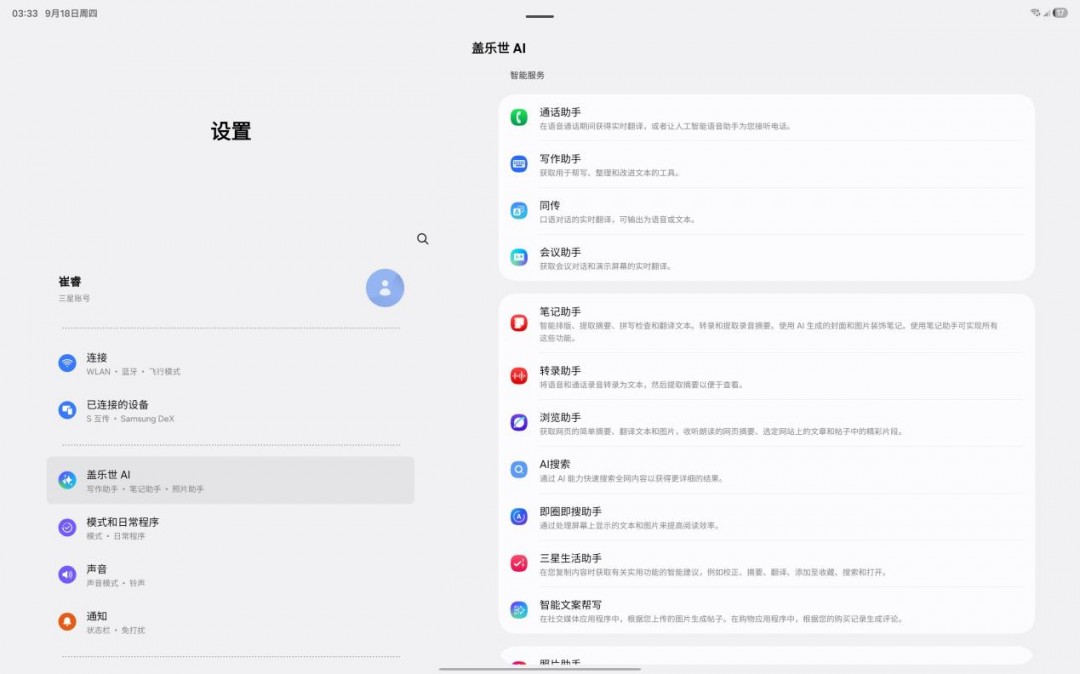Click the 智能服务 section label
This screenshot has height=674, width=1080.
coord(527,75)
